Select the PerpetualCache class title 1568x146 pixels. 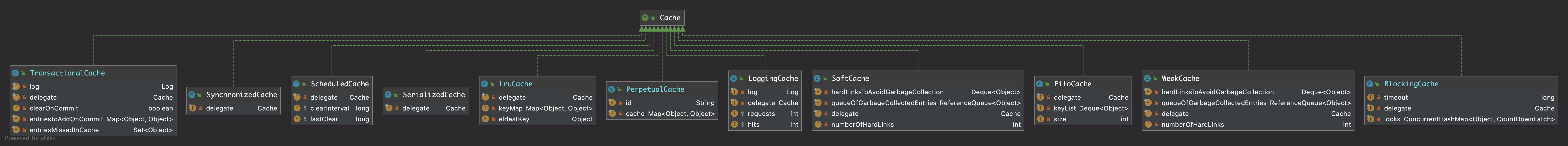(x=655, y=90)
